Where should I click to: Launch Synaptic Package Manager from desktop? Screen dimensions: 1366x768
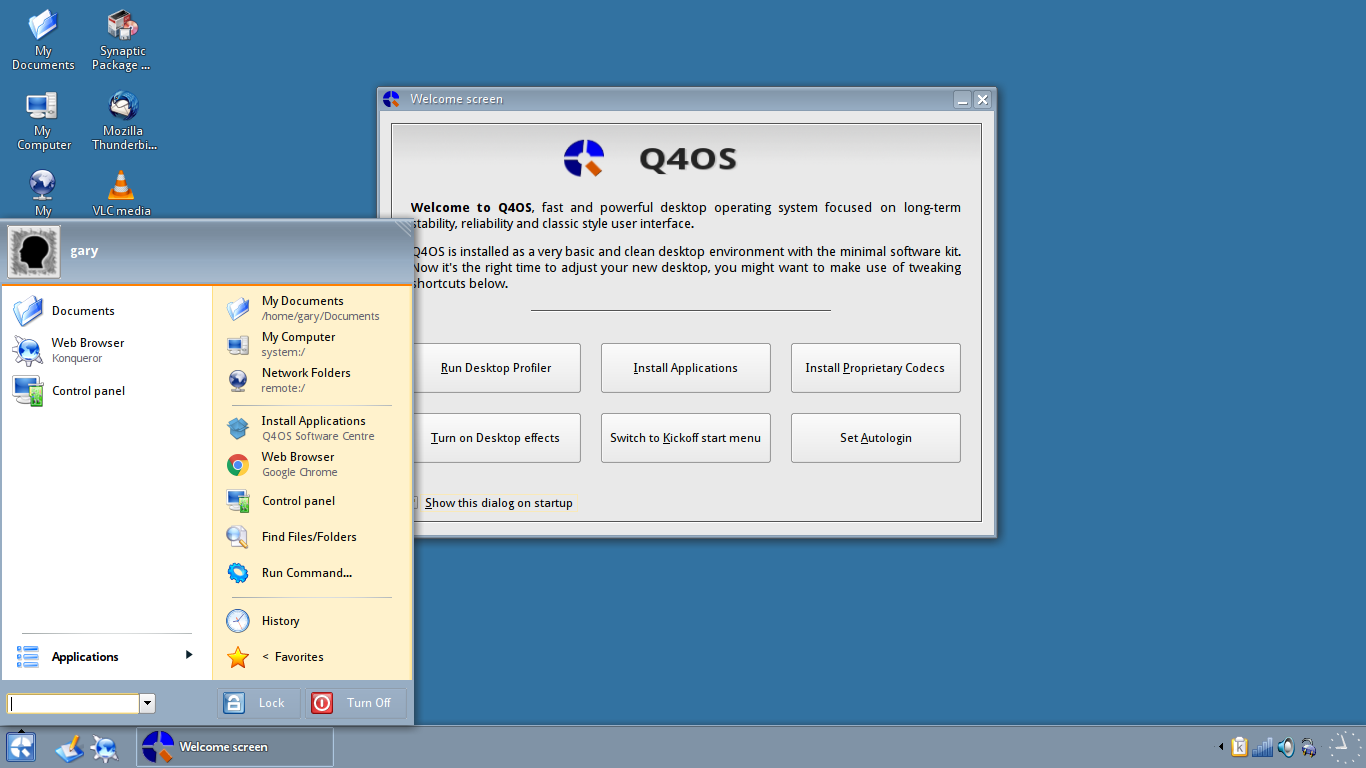123,40
